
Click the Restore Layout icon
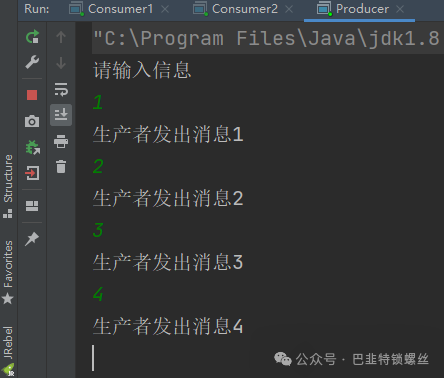pyautogui.click(x=32, y=206)
